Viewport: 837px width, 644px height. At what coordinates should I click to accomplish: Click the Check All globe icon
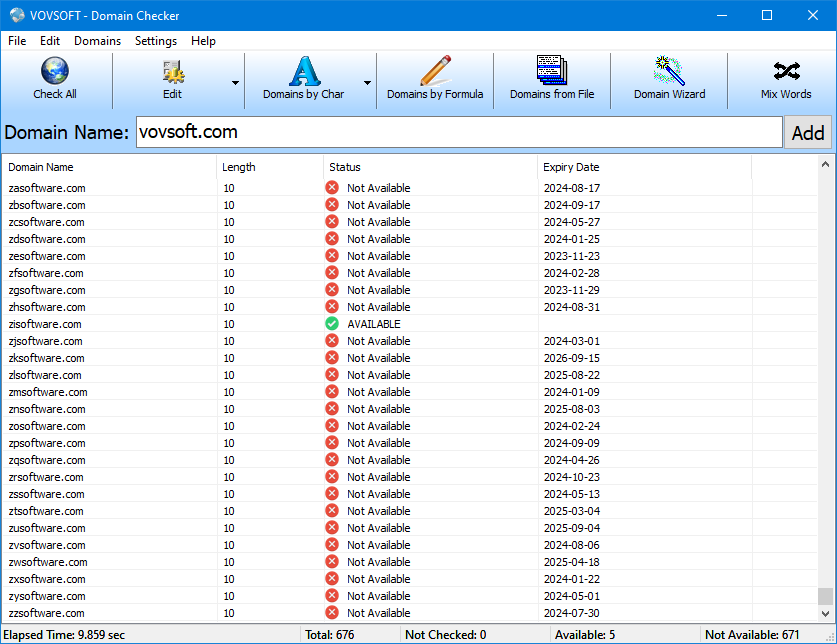pos(54,70)
